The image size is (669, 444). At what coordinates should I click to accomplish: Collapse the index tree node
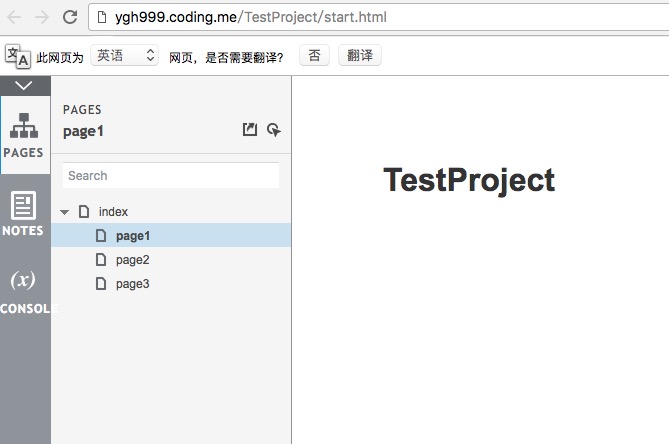pos(65,212)
